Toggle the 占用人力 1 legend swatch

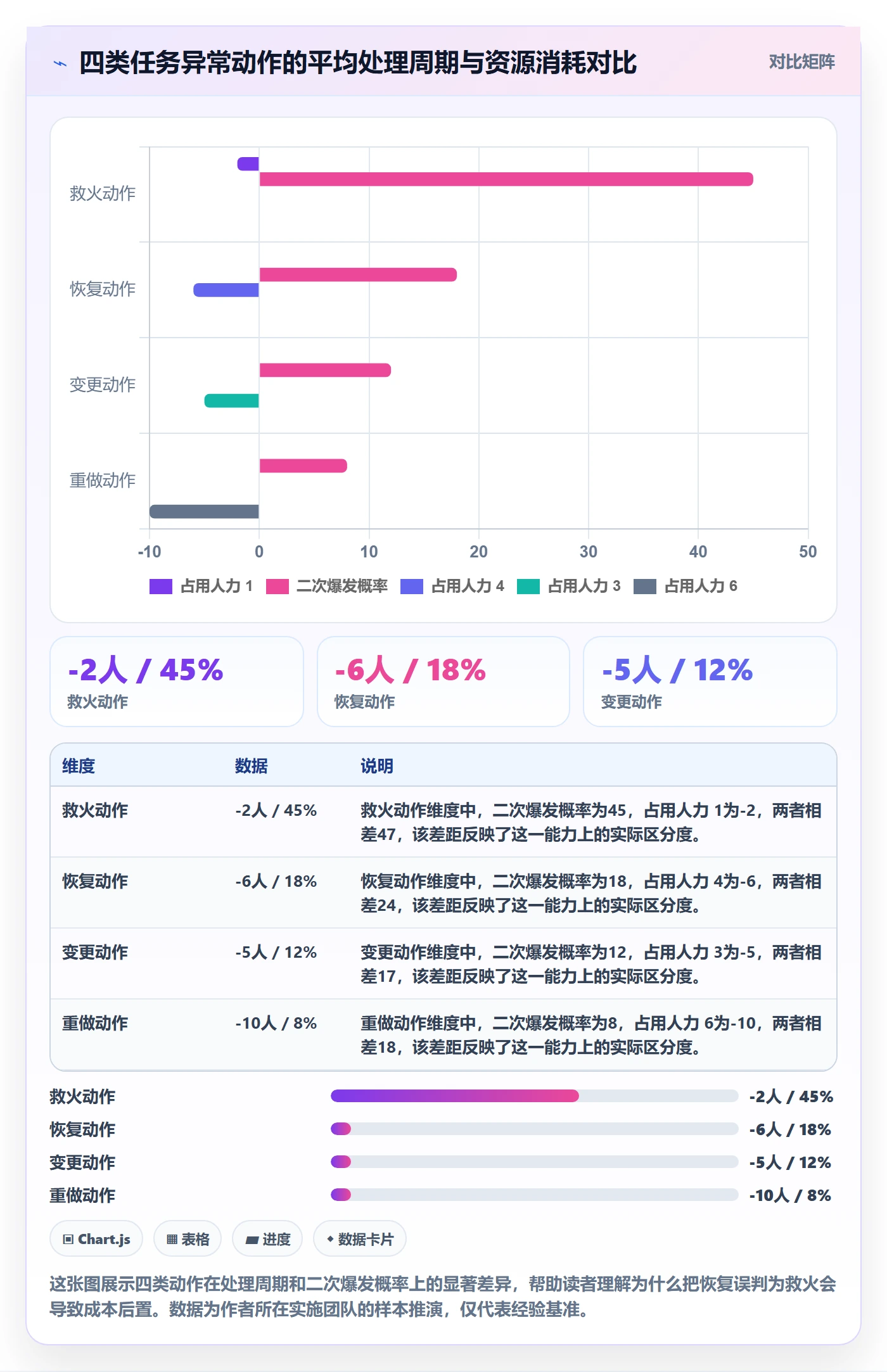[x=161, y=587]
